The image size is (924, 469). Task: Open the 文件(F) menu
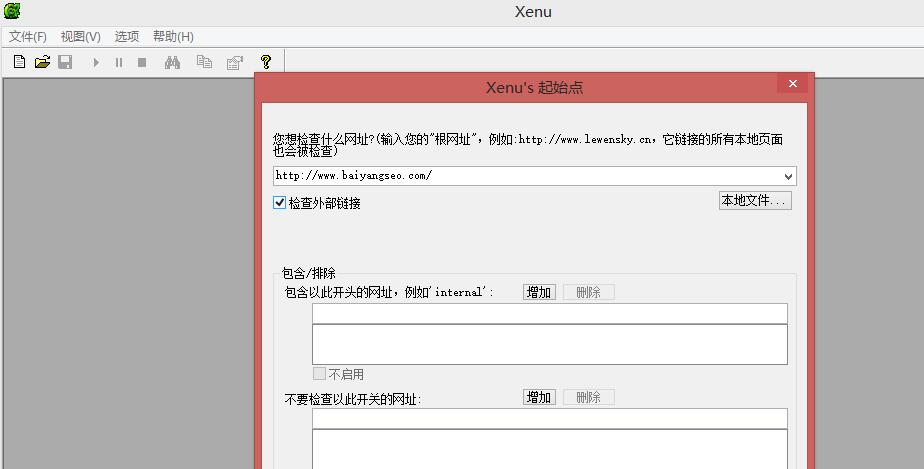click(x=28, y=37)
